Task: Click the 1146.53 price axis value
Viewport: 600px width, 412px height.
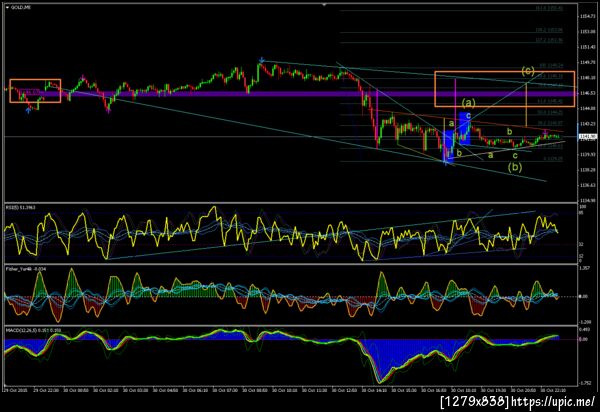Action: pos(587,93)
